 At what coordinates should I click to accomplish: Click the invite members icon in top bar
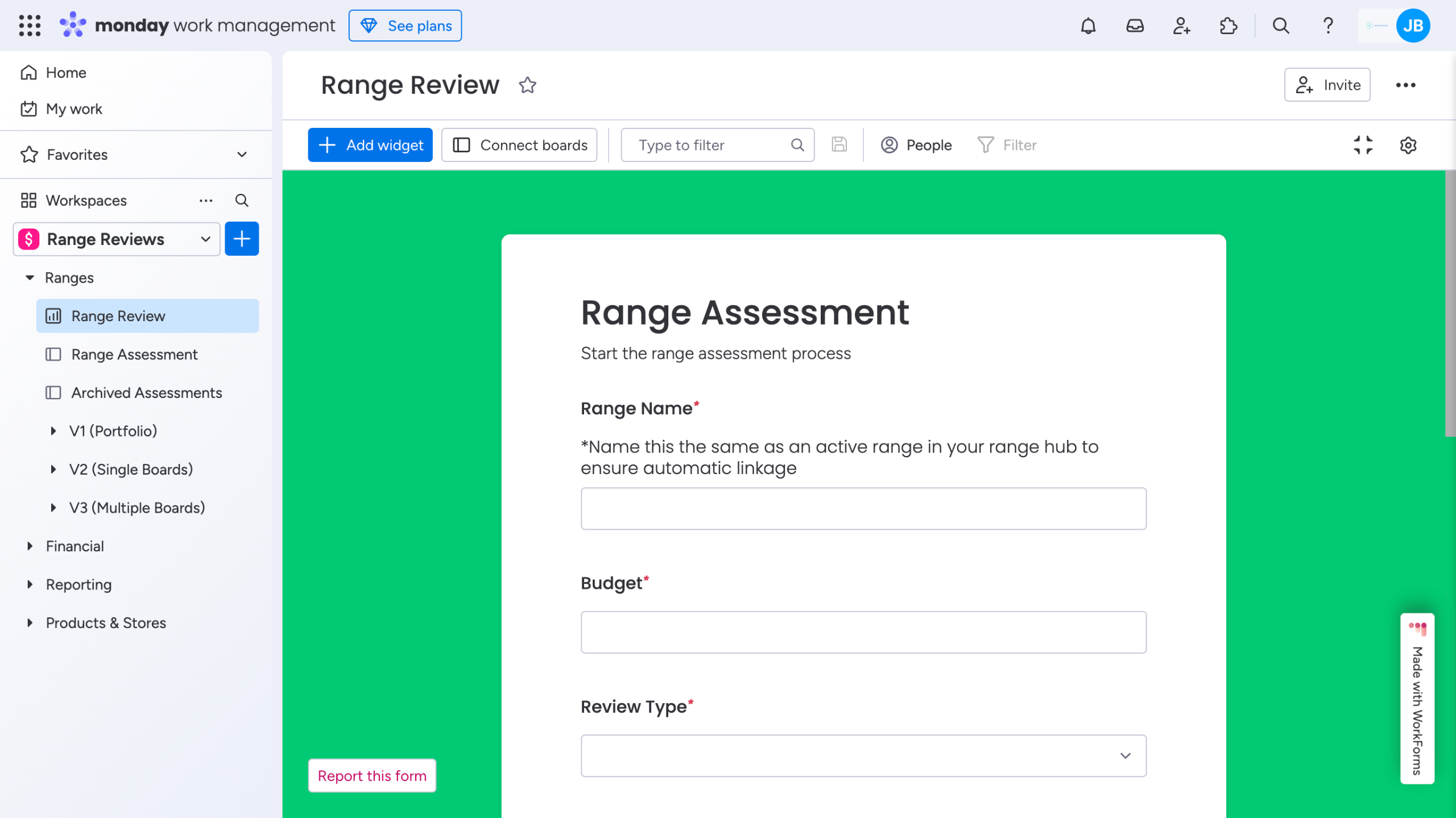[1181, 26]
